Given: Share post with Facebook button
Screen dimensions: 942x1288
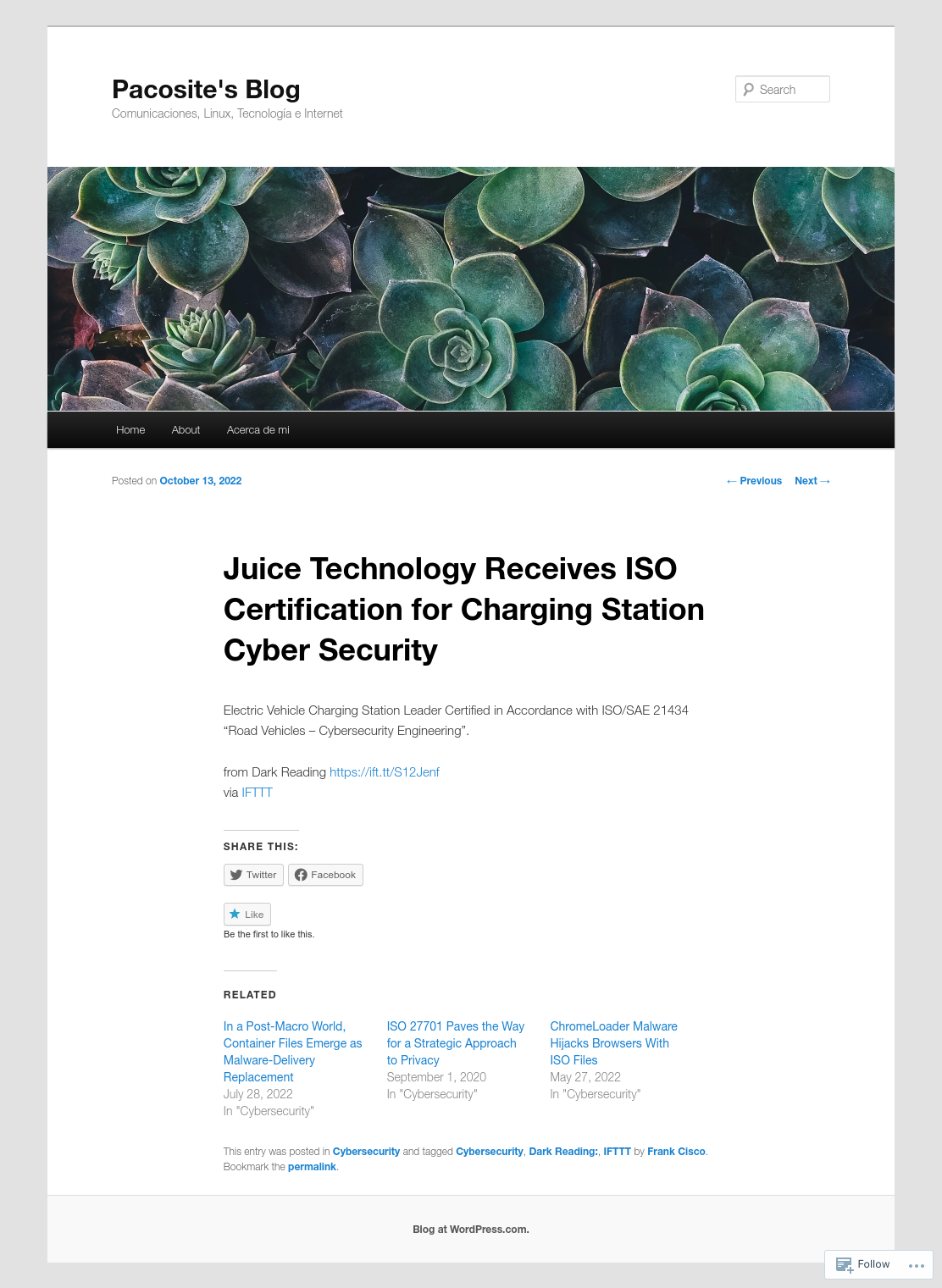Looking at the screenshot, I should (325, 875).
